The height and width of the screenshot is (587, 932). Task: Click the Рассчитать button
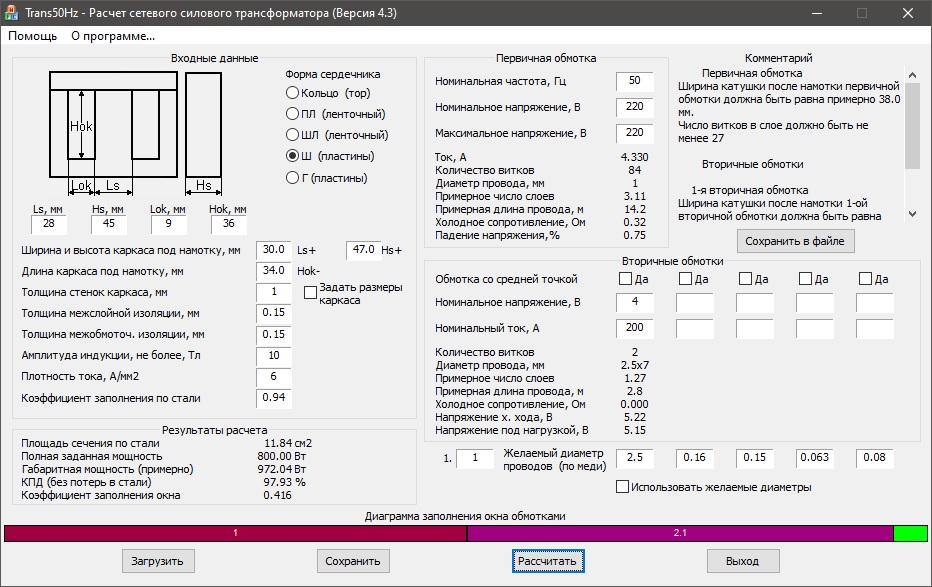pos(548,561)
